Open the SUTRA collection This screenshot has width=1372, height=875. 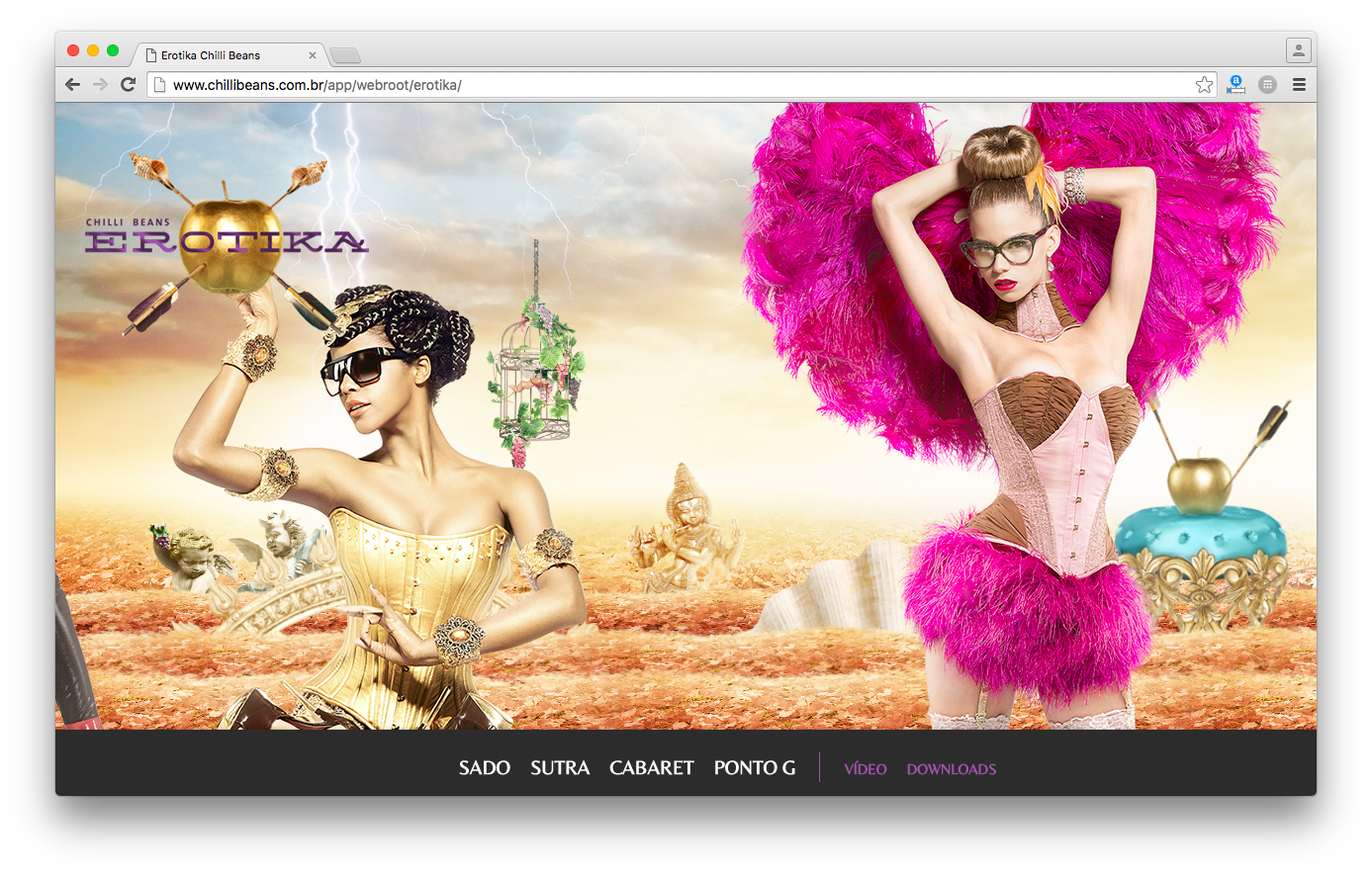point(560,768)
